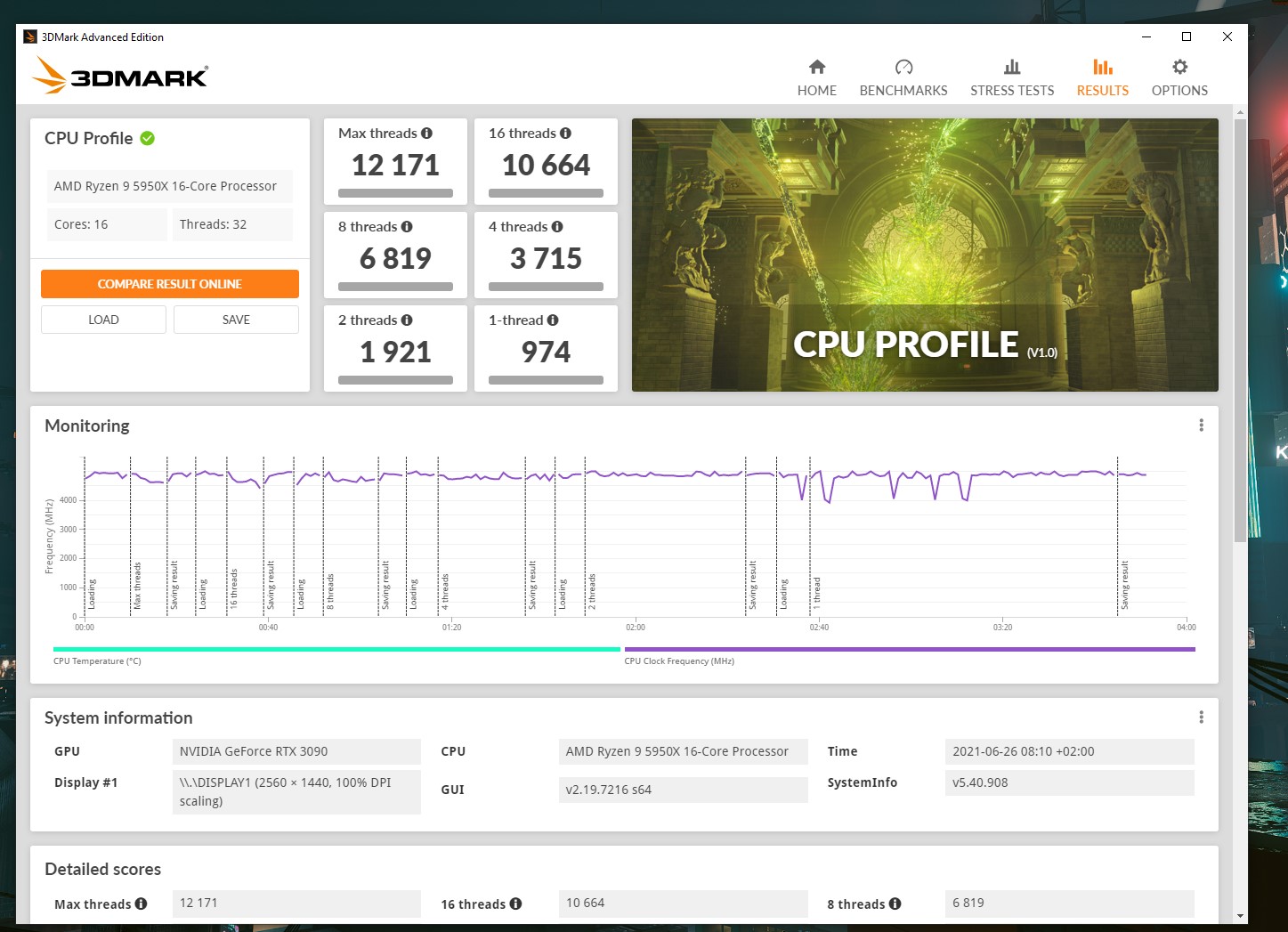1288x932 pixels.
Task: Click the Monitoring panel heading
Action: click(x=87, y=425)
